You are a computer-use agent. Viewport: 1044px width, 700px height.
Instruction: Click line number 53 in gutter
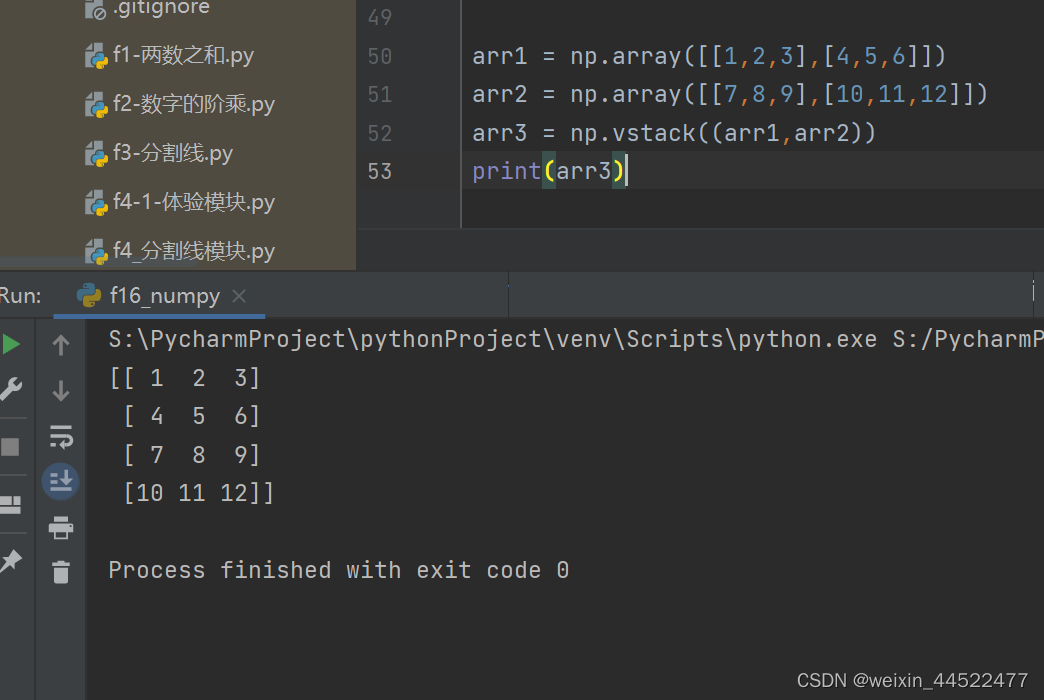[380, 171]
